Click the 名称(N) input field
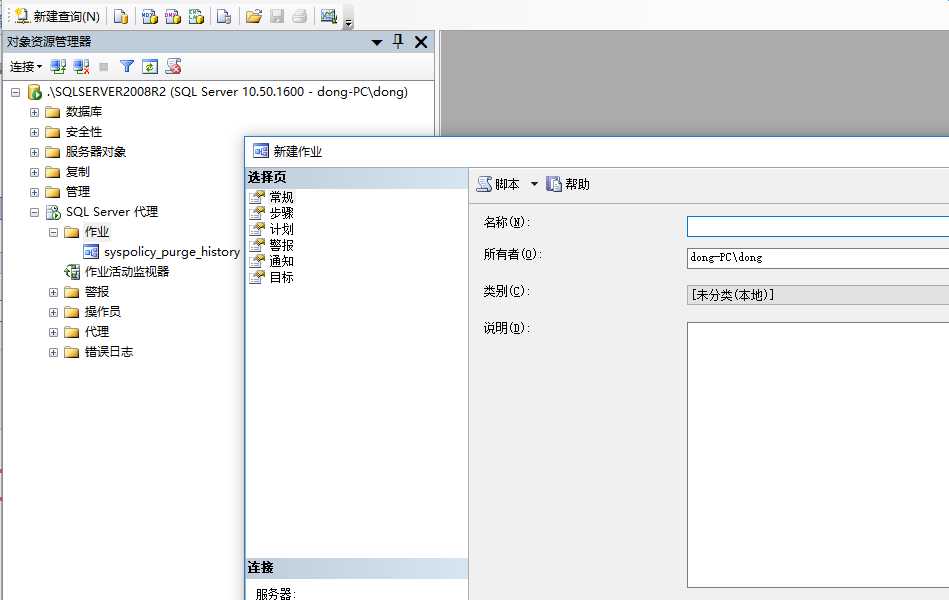The height and width of the screenshot is (600, 949). pos(818,226)
